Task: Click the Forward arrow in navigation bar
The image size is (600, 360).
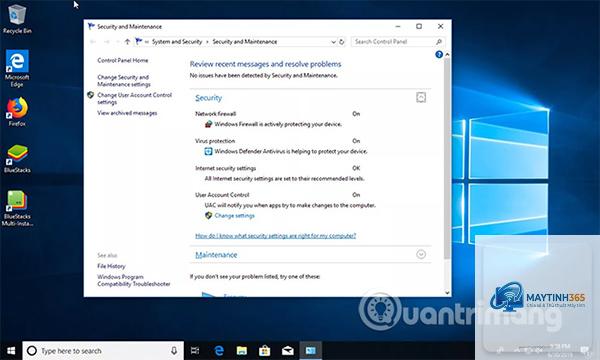Action: [107, 42]
